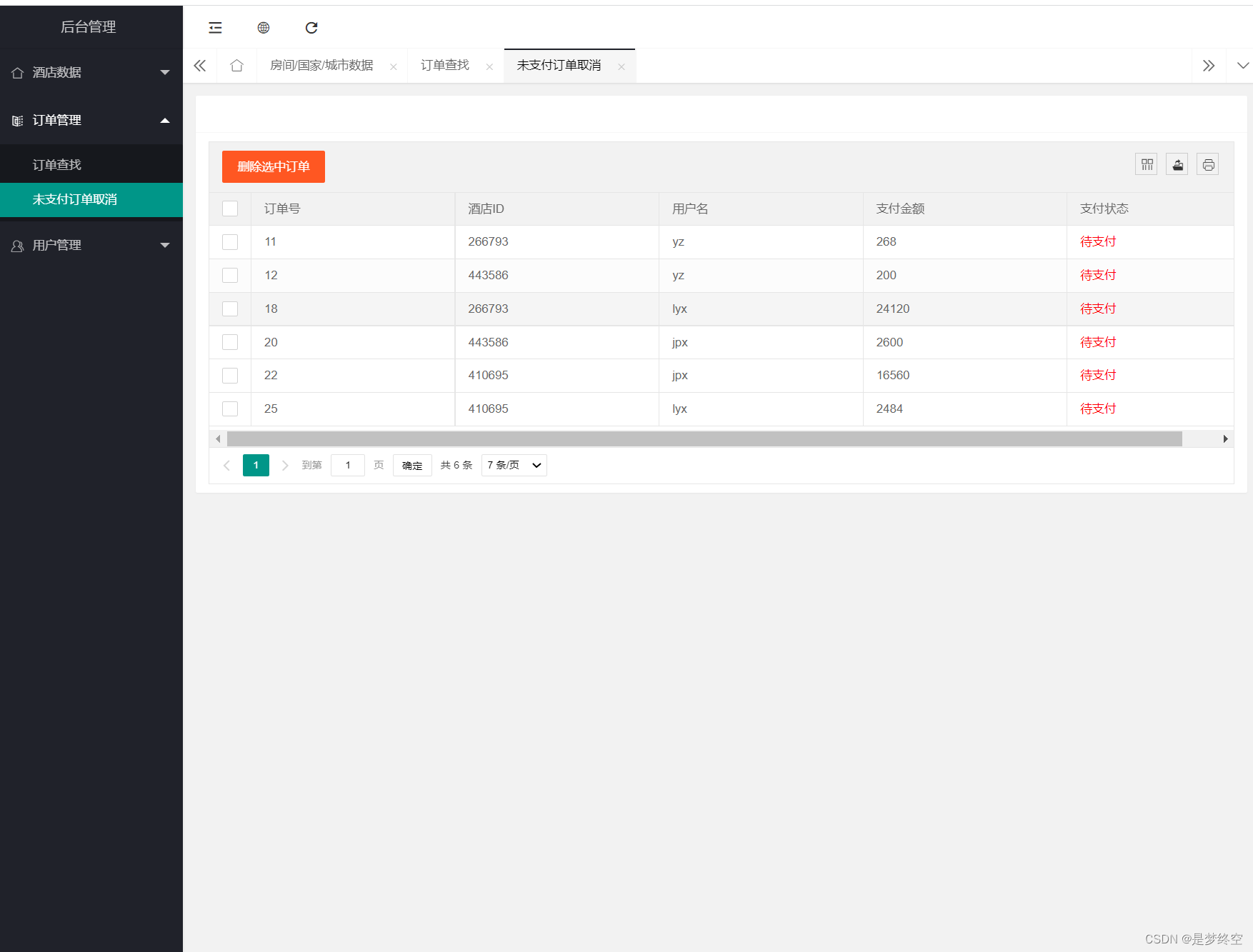Check the box for order 11
This screenshot has width=1253, height=952.
(230, 242)
